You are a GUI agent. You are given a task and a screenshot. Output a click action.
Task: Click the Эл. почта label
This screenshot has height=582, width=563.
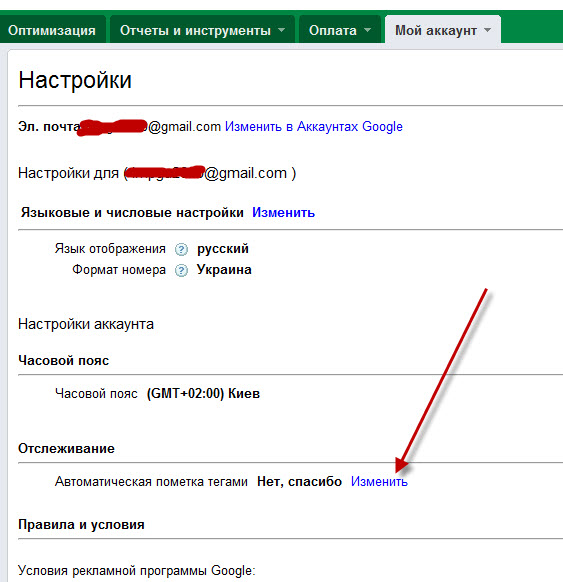click(49, 127)
